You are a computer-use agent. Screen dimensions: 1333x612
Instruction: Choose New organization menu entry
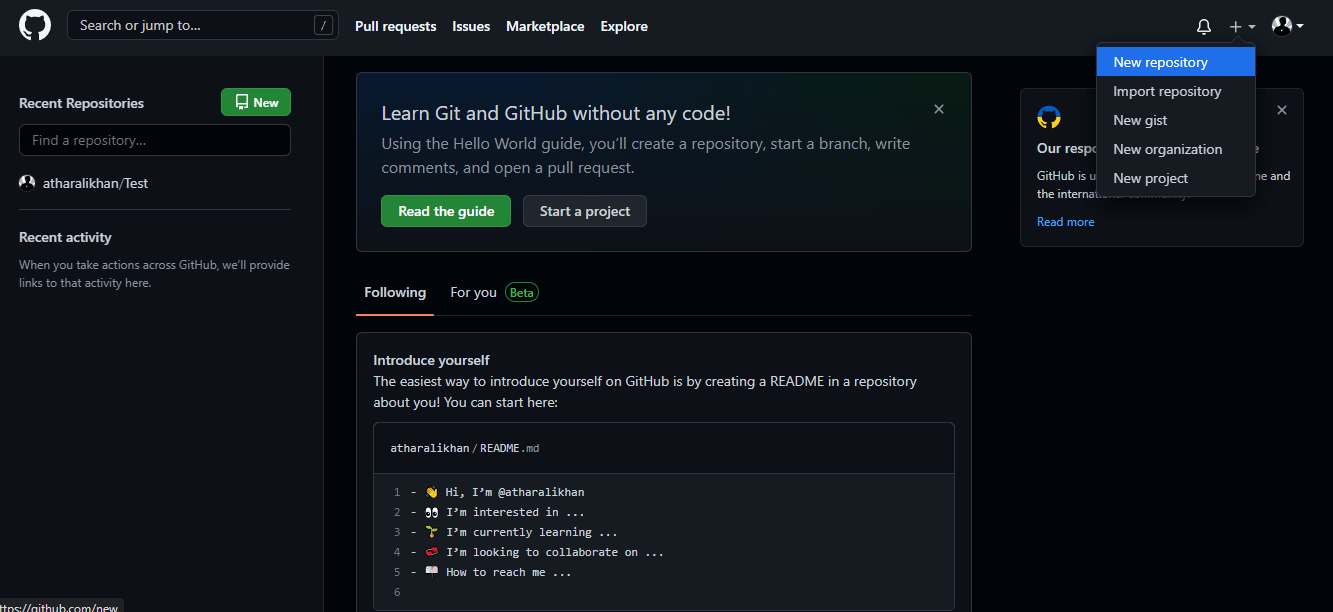click(x=1176, y=149)
